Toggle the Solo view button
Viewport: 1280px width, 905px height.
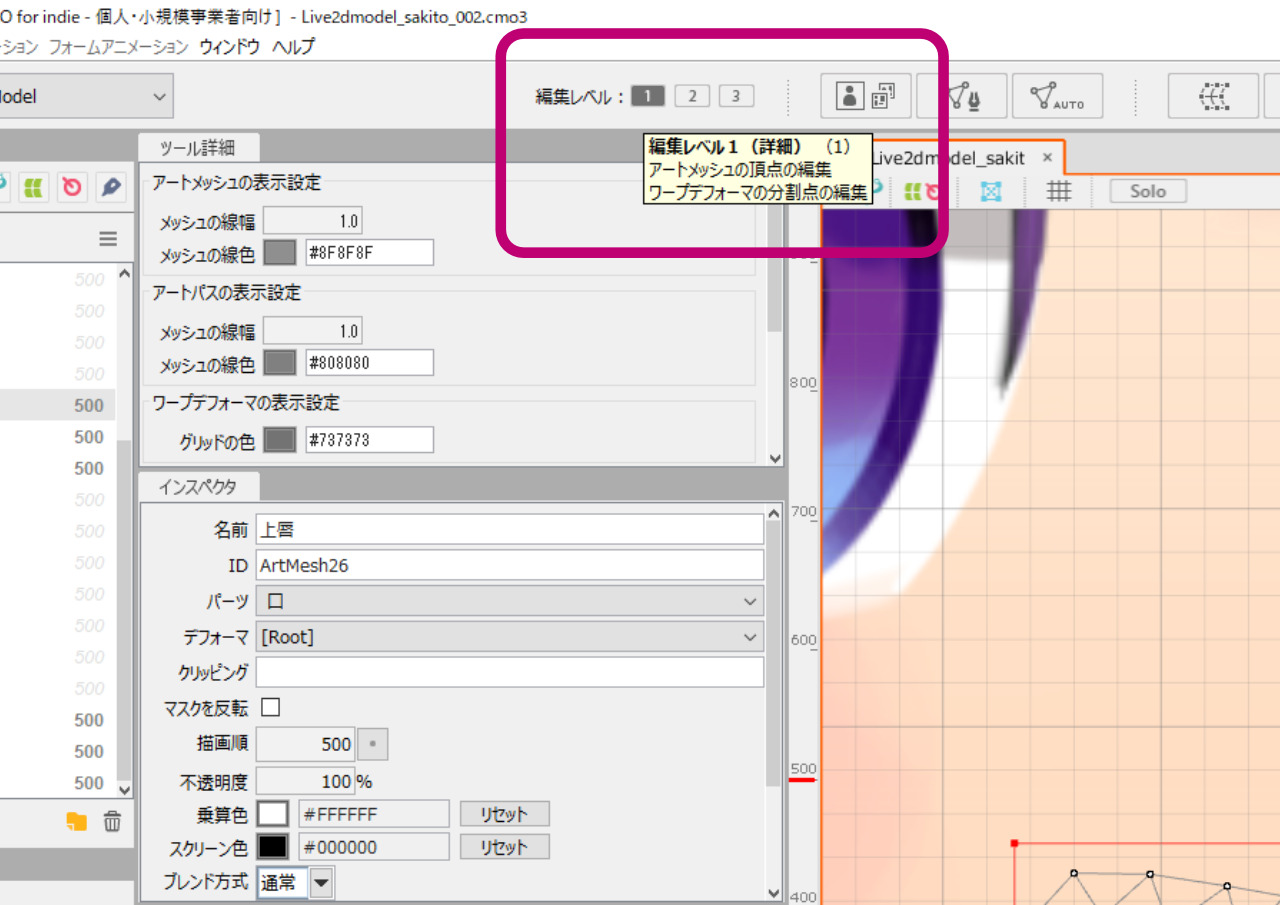[1148, 191]
